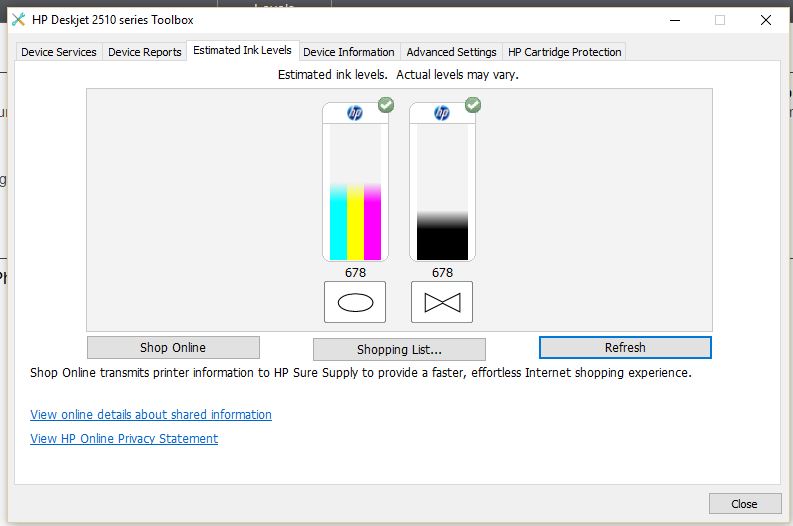Select the Estimated Ink Levels tab

click(242, 50)
